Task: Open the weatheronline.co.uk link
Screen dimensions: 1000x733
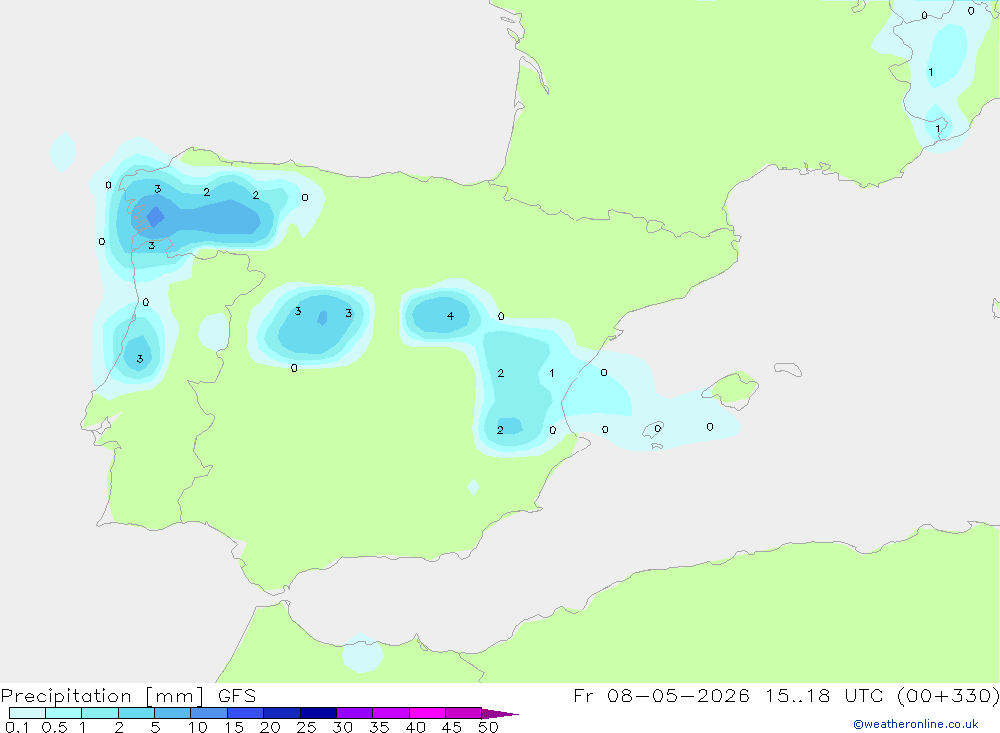Action: click(x=916, y=724)
